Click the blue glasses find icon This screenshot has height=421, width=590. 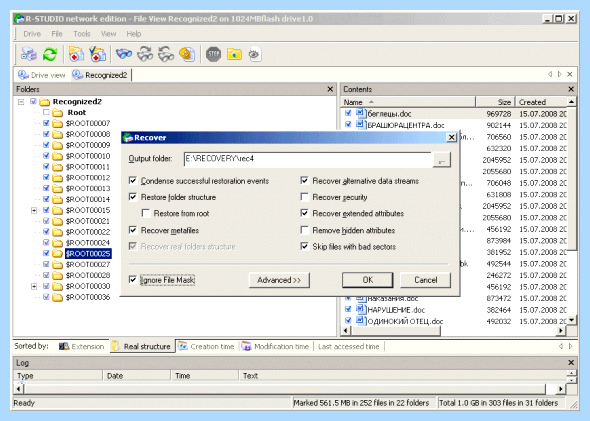124,55
